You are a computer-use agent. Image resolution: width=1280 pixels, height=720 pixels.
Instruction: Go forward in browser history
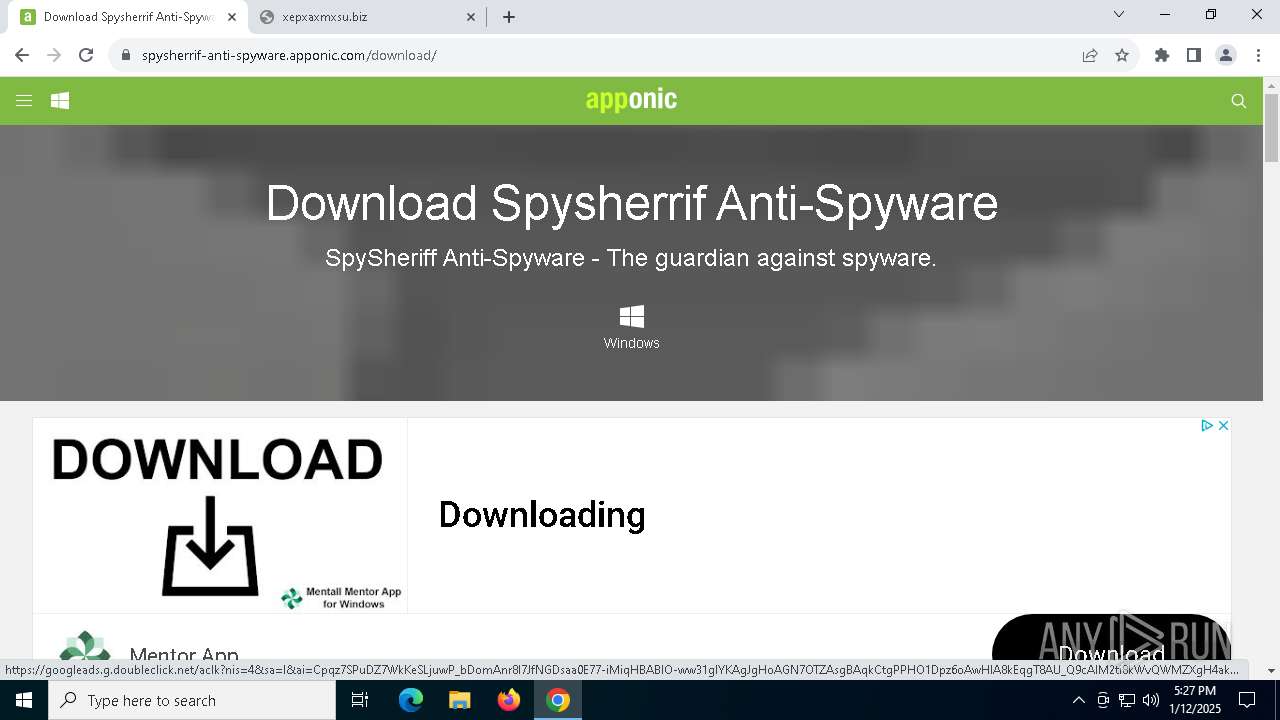54,55
